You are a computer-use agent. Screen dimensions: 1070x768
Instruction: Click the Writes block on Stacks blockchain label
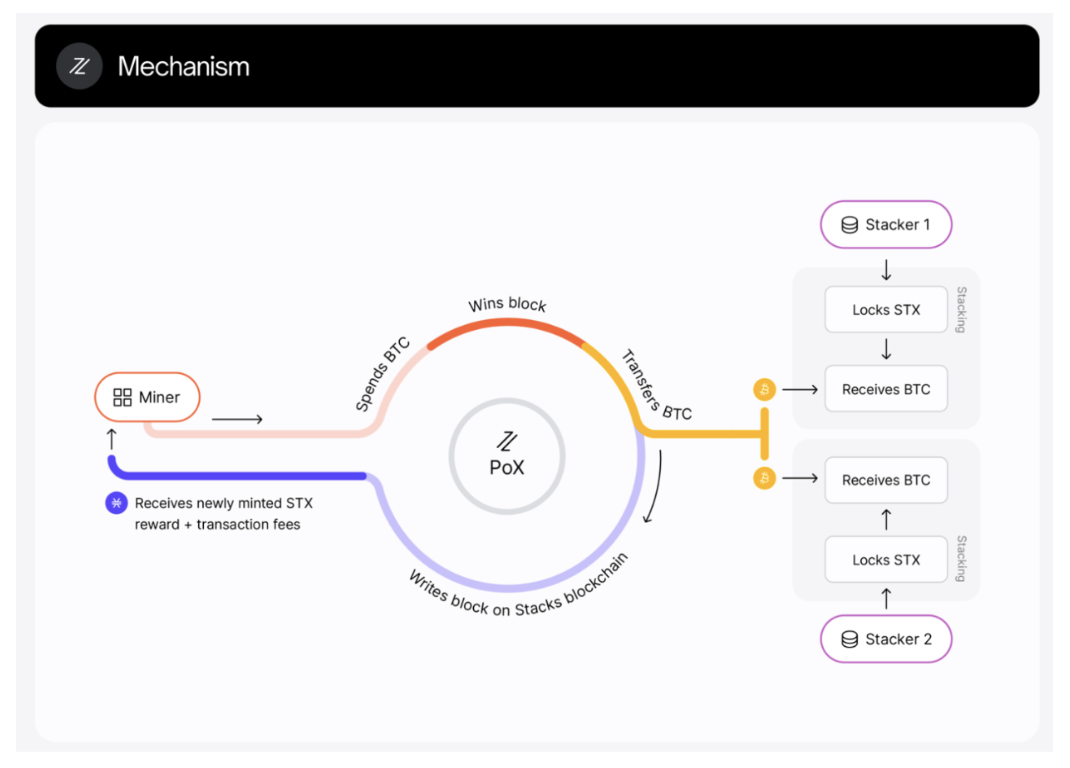(x=517, y=594)
